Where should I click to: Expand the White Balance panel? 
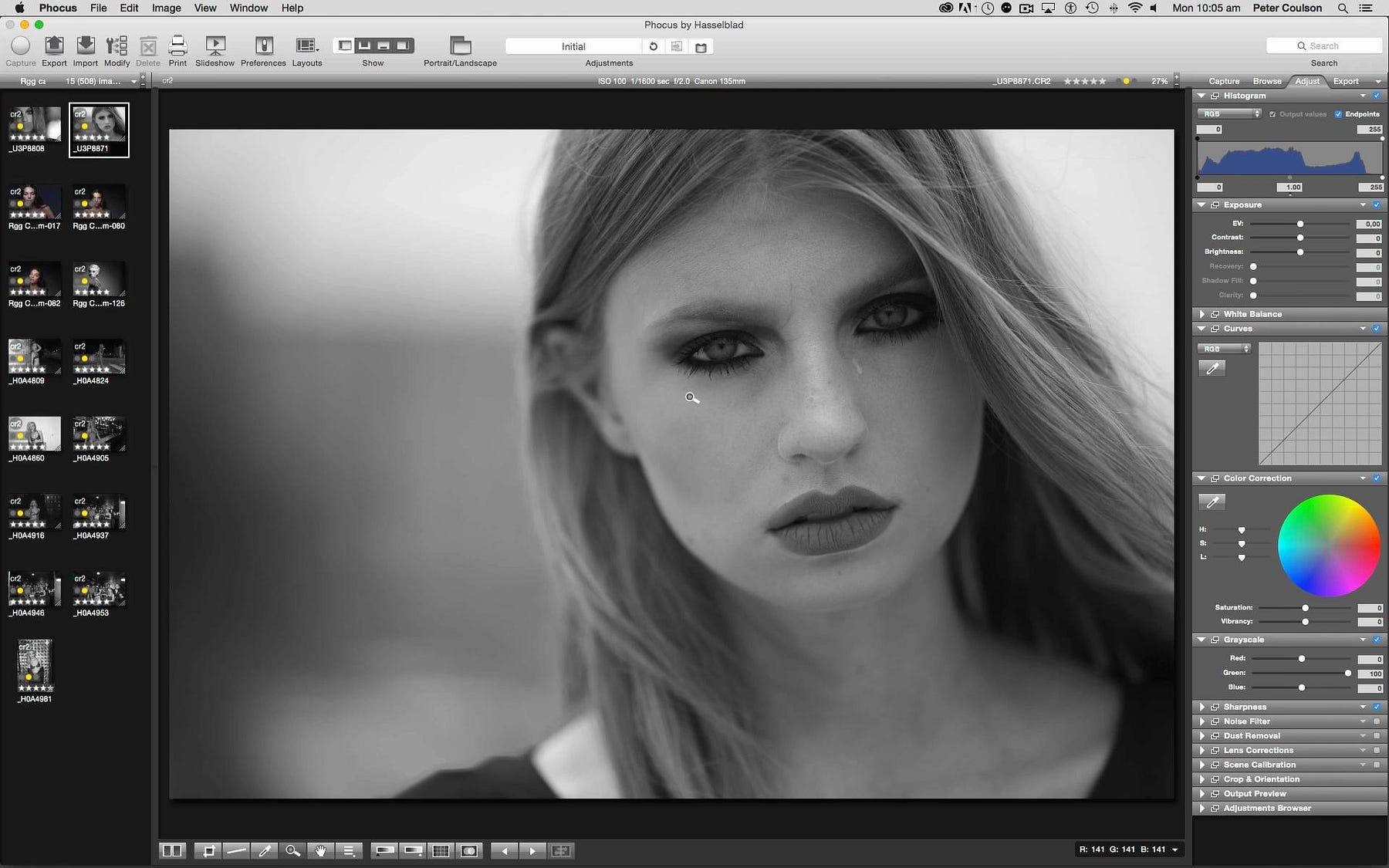point(1202,314)
